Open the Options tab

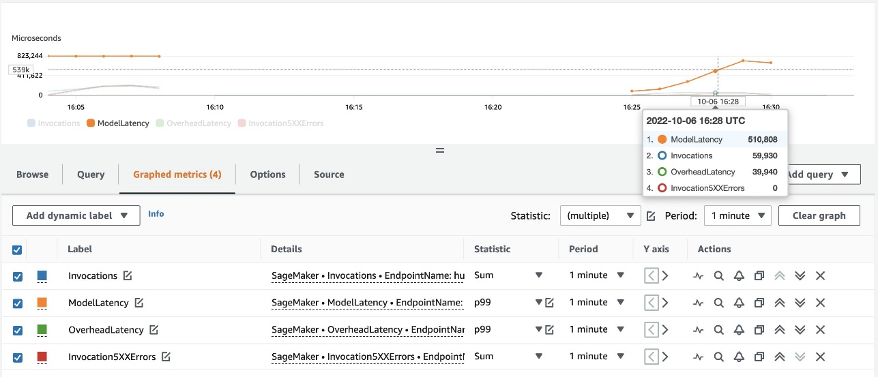(x=267, y=174)
